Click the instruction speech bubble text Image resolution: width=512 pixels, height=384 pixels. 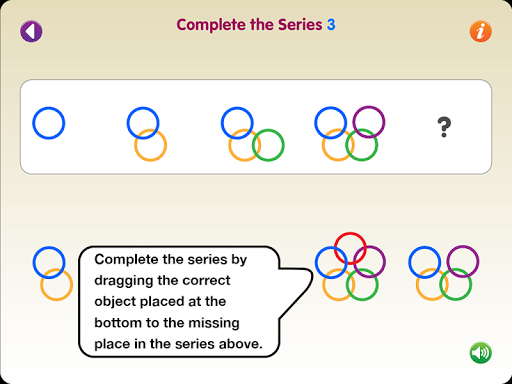point(178,302)
